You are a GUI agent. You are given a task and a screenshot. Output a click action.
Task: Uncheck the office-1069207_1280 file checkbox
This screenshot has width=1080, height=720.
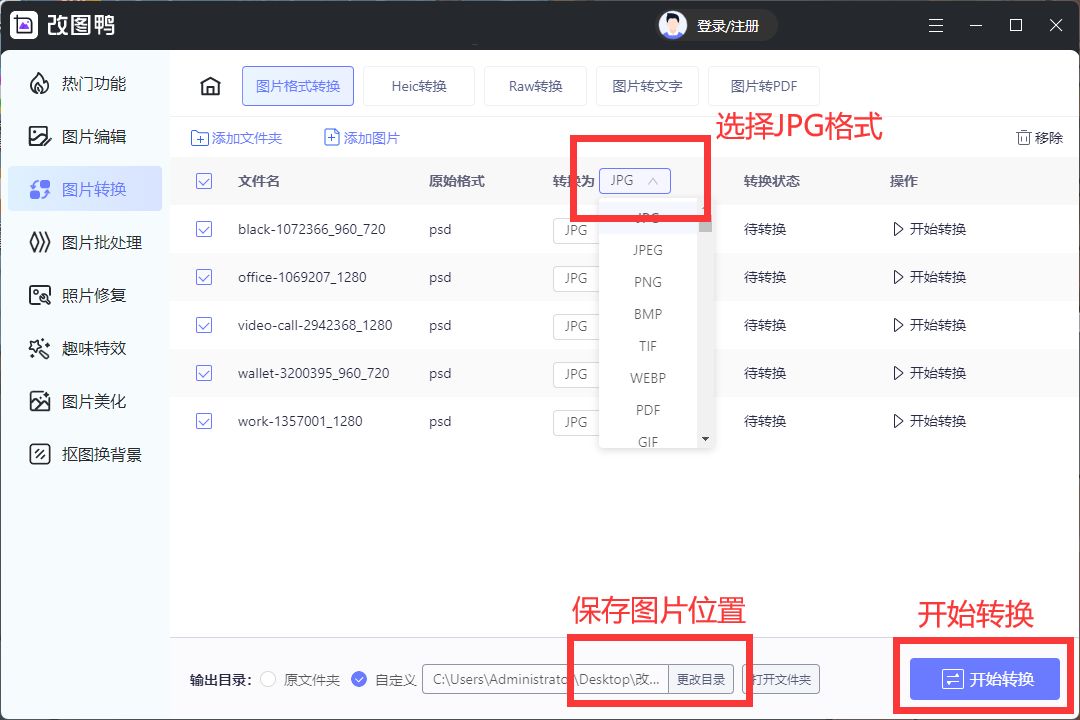[204, 277]
